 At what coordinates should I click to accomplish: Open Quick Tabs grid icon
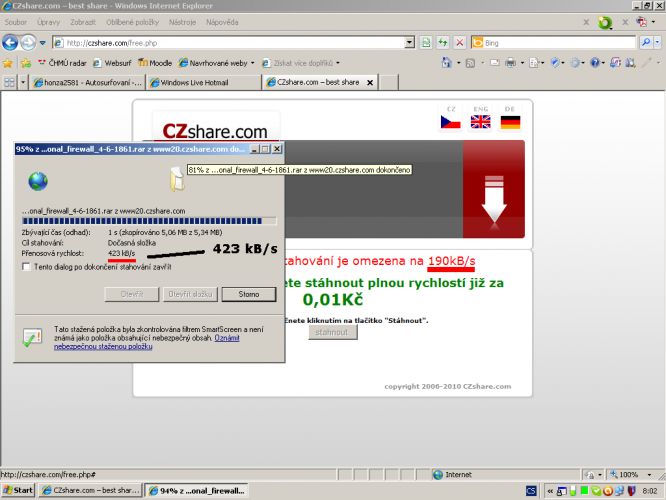(9, 82)
